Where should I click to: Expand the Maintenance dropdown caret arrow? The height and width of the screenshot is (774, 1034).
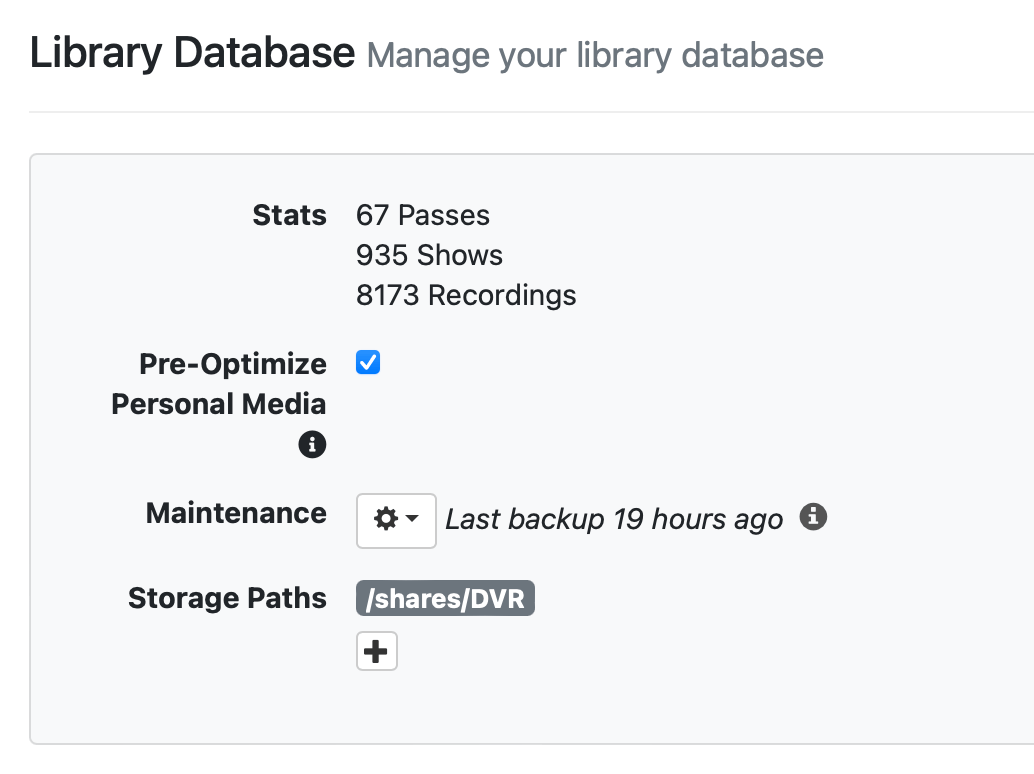pyautogui.click(x=411, y=520)
